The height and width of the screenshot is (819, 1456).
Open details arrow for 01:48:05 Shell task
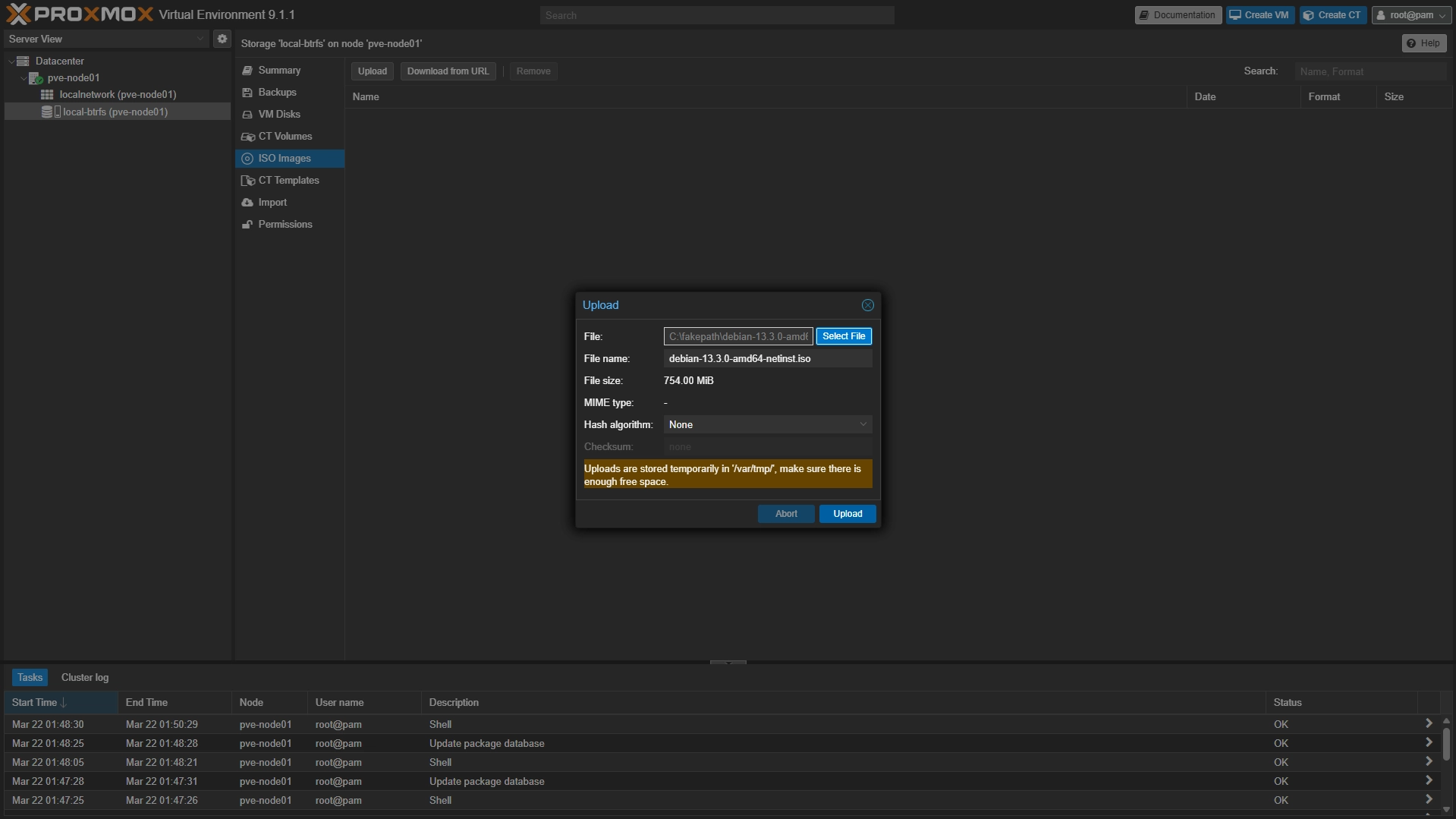click(1429, 762)
